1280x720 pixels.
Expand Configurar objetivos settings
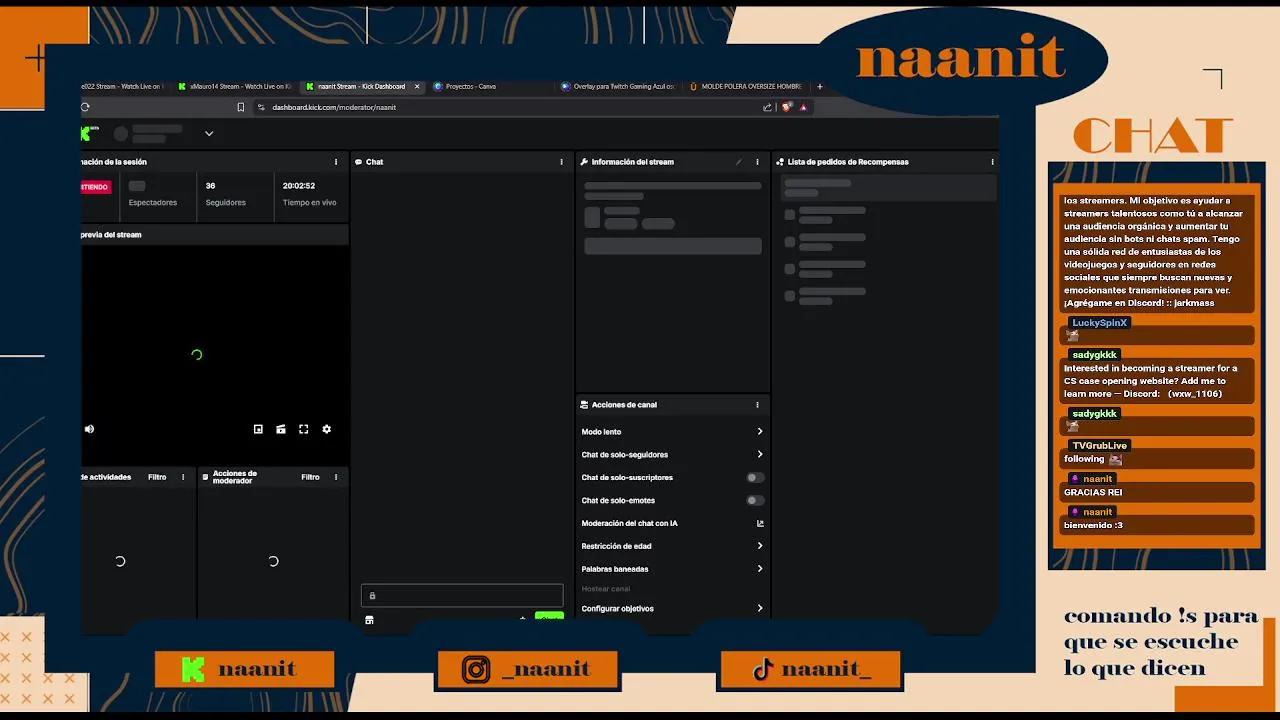(x=760, y=608)
